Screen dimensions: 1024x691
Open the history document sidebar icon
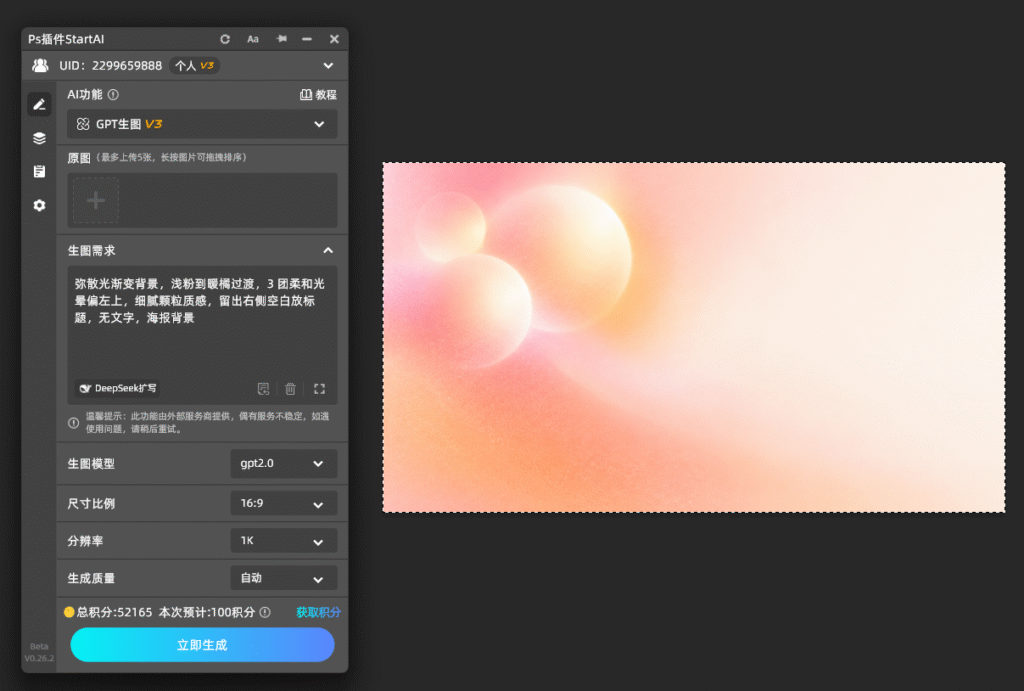[39, 171]
